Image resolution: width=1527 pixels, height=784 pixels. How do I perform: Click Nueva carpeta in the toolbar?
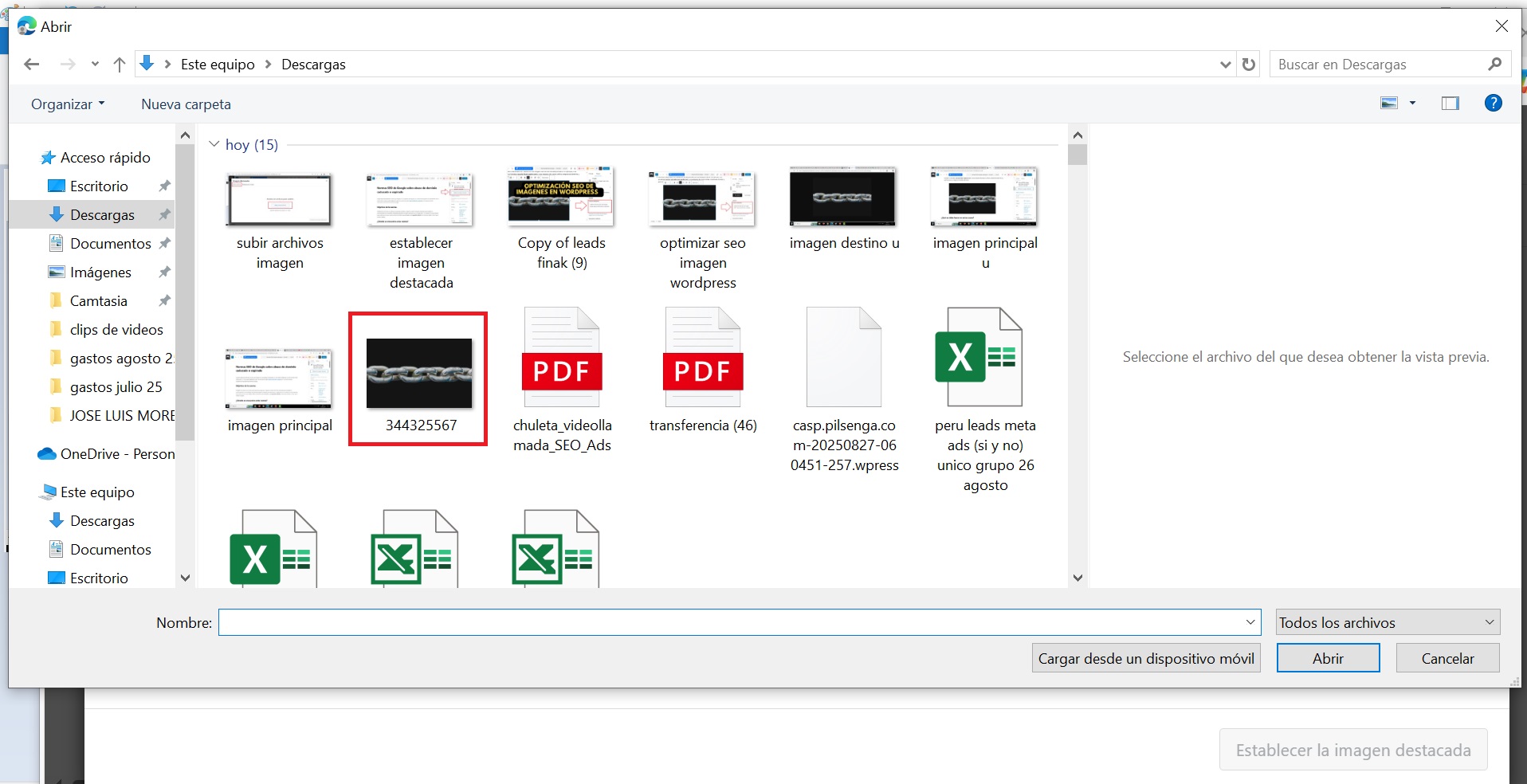tap(186, 104)
